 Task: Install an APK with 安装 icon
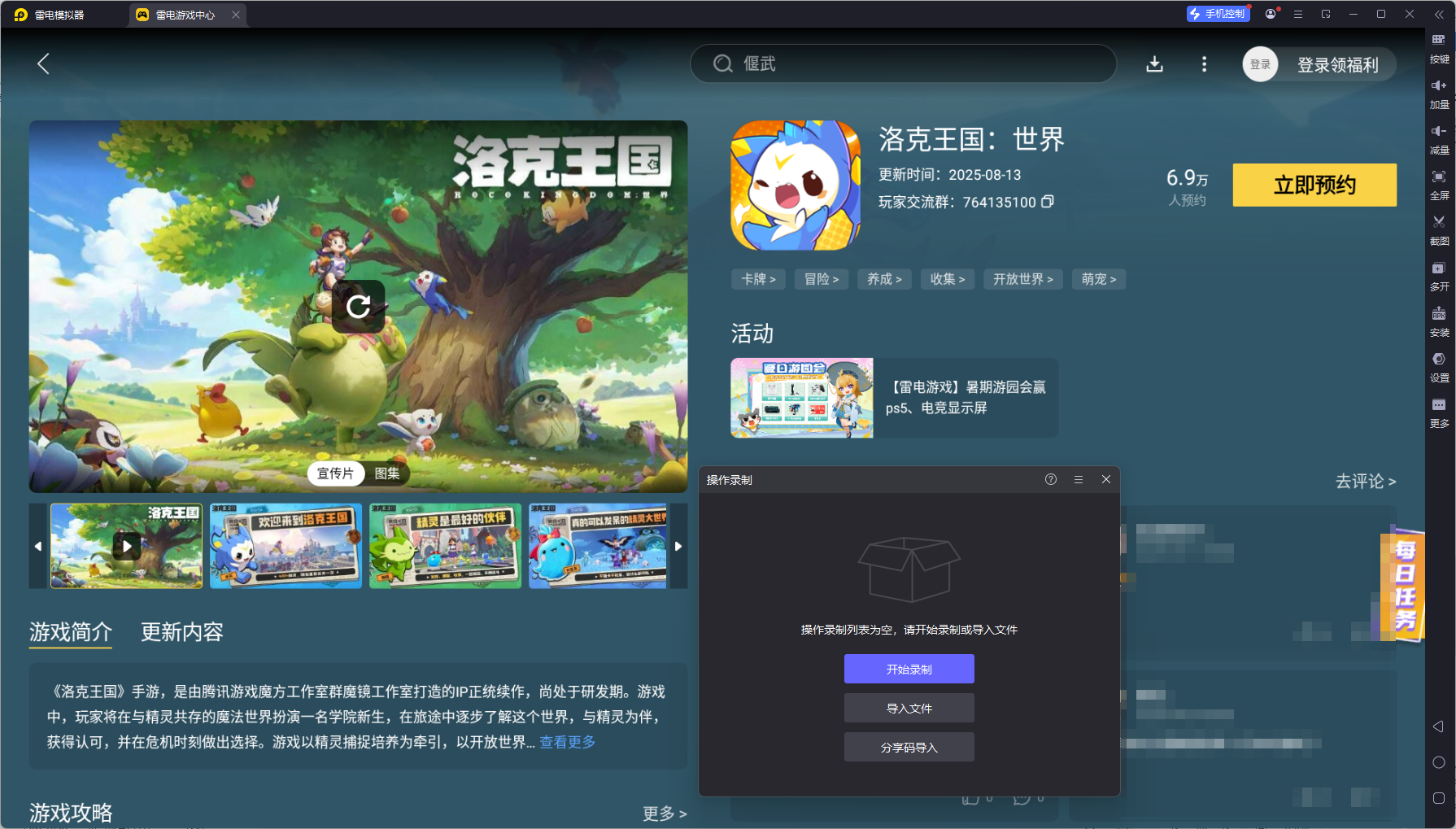click(1439, 322)
